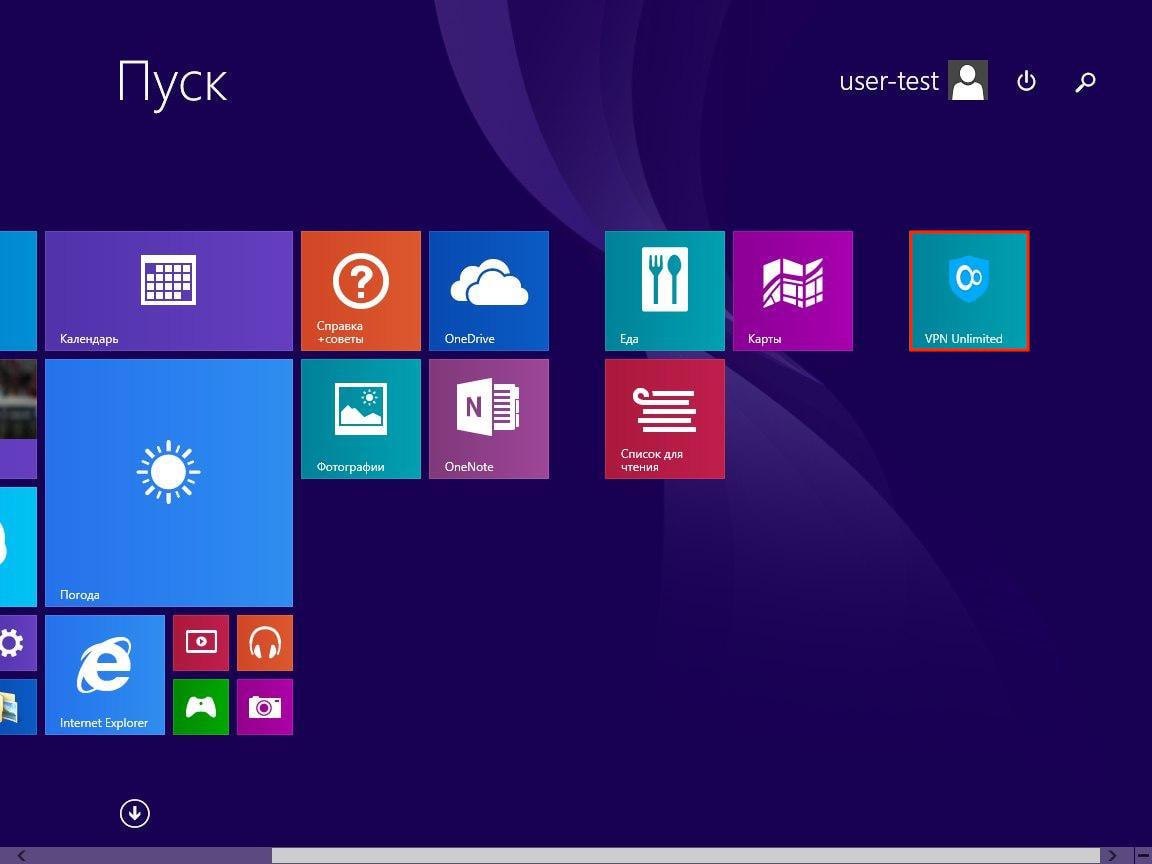Open the Help+Tips (Справка+советы) tile

coord(360,291)
